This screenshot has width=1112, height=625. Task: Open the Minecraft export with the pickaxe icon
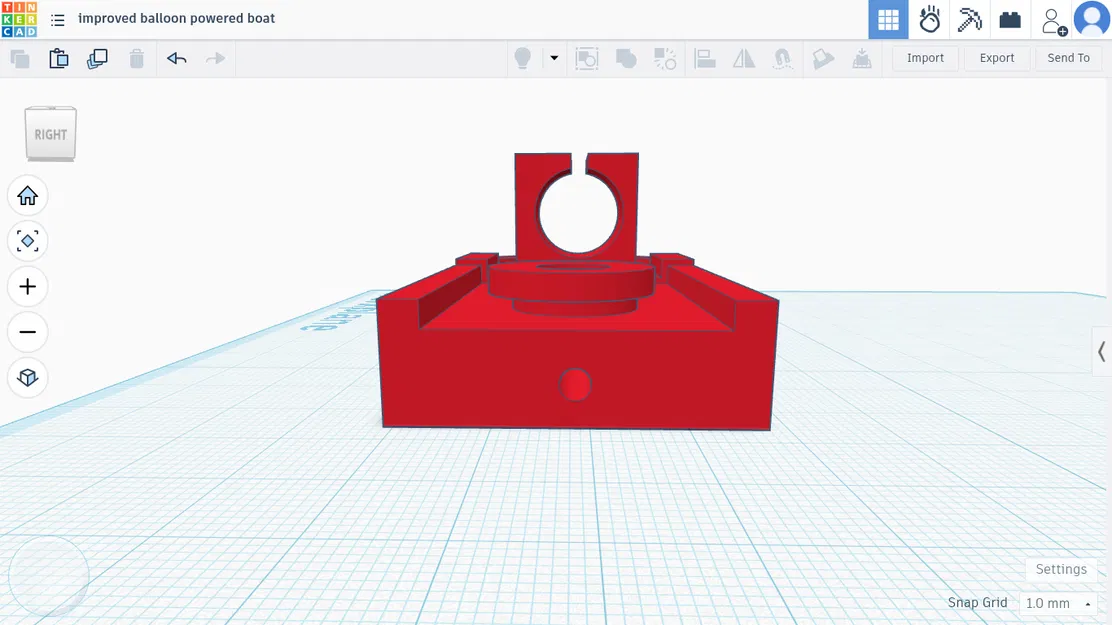tap(969, 19)
